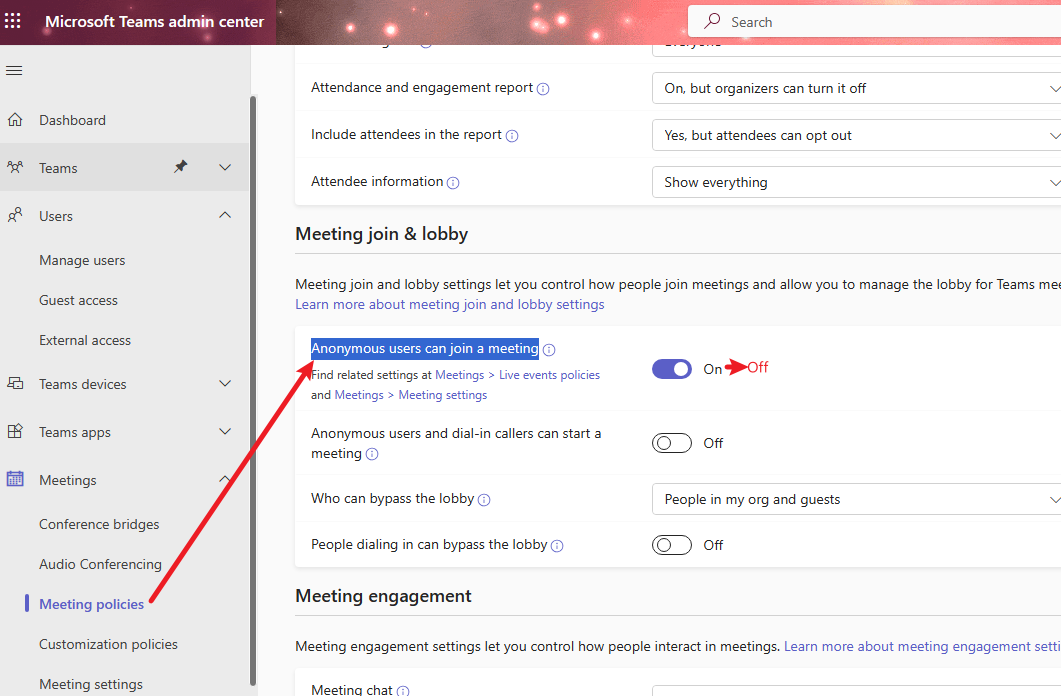Follow Meetings link before Meeting settings

[359, 395]
